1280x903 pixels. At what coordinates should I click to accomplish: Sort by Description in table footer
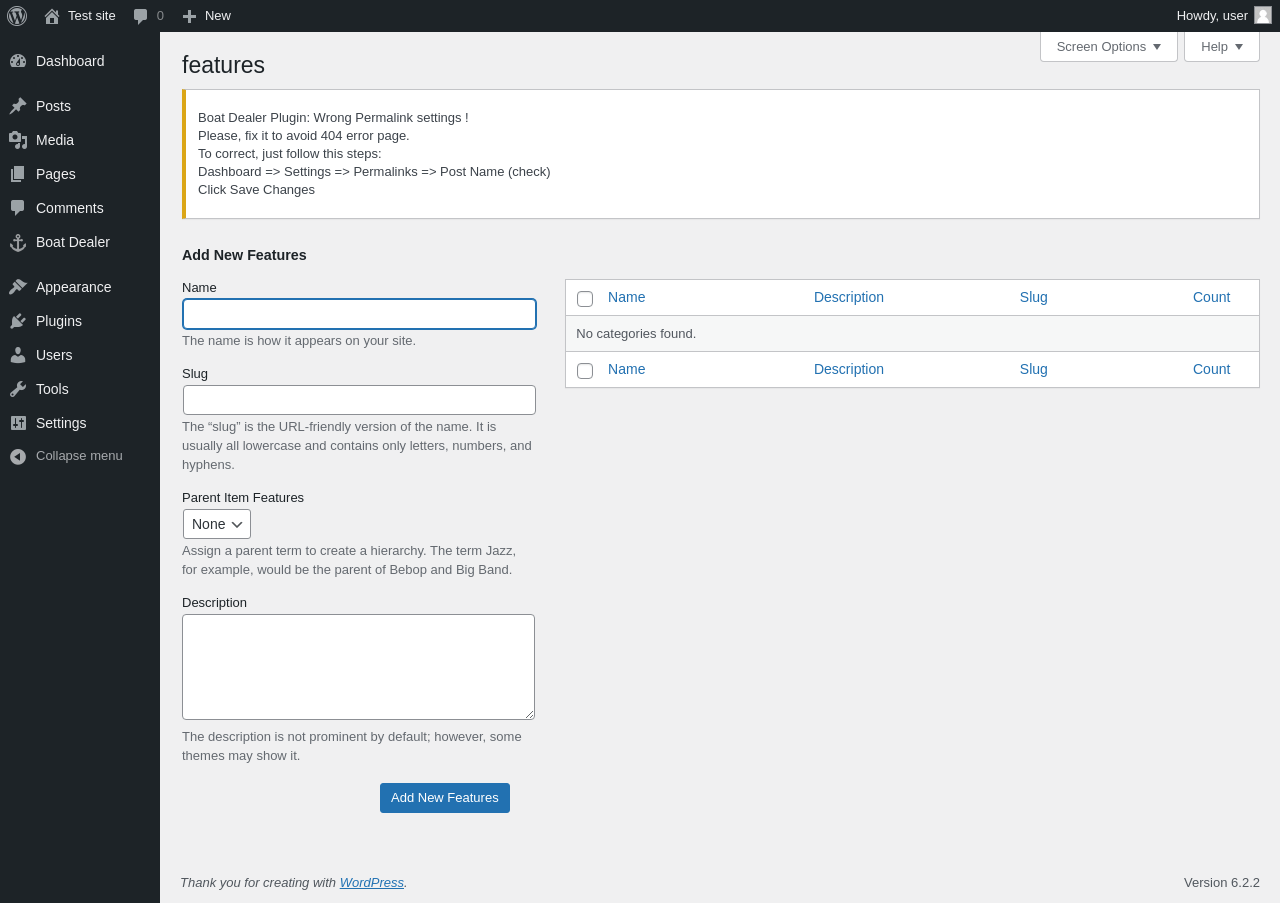[x=849, y=369]
